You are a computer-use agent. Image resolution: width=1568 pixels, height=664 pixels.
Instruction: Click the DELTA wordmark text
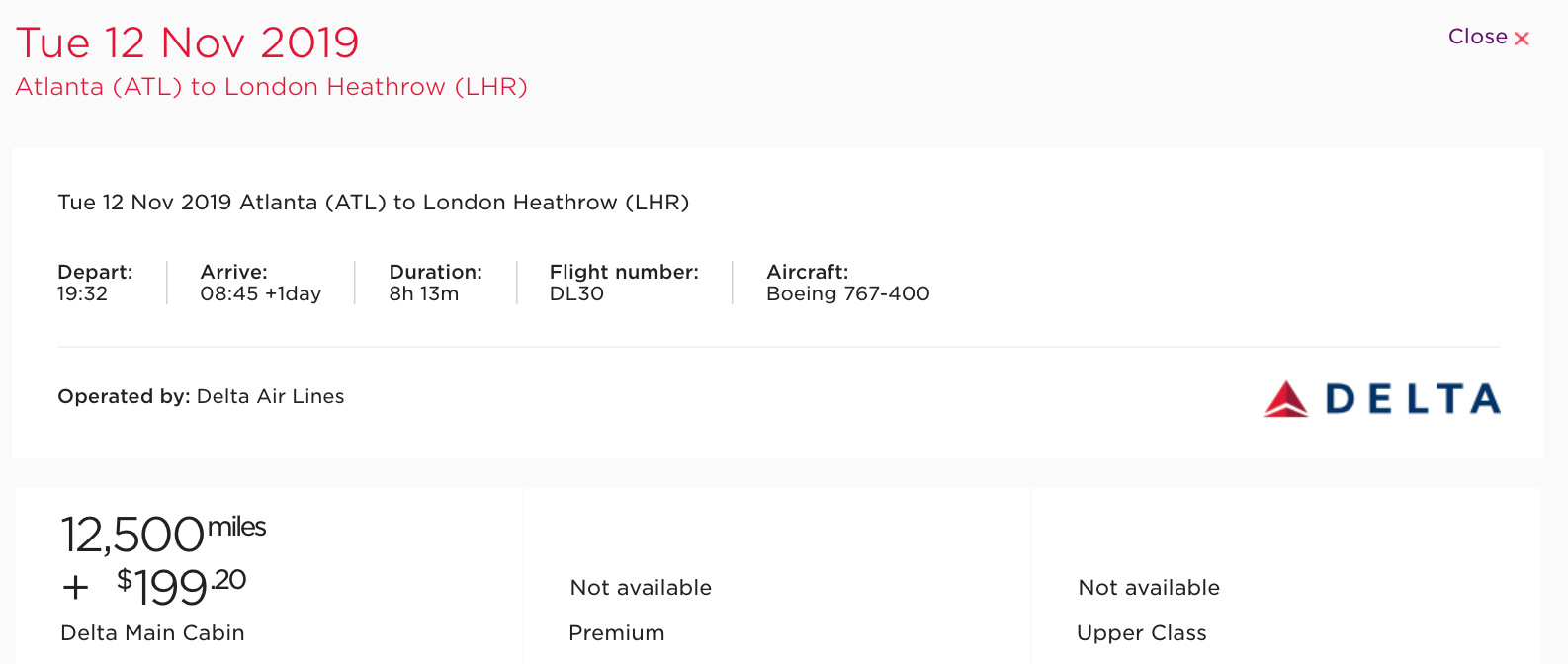point(1413,399)
